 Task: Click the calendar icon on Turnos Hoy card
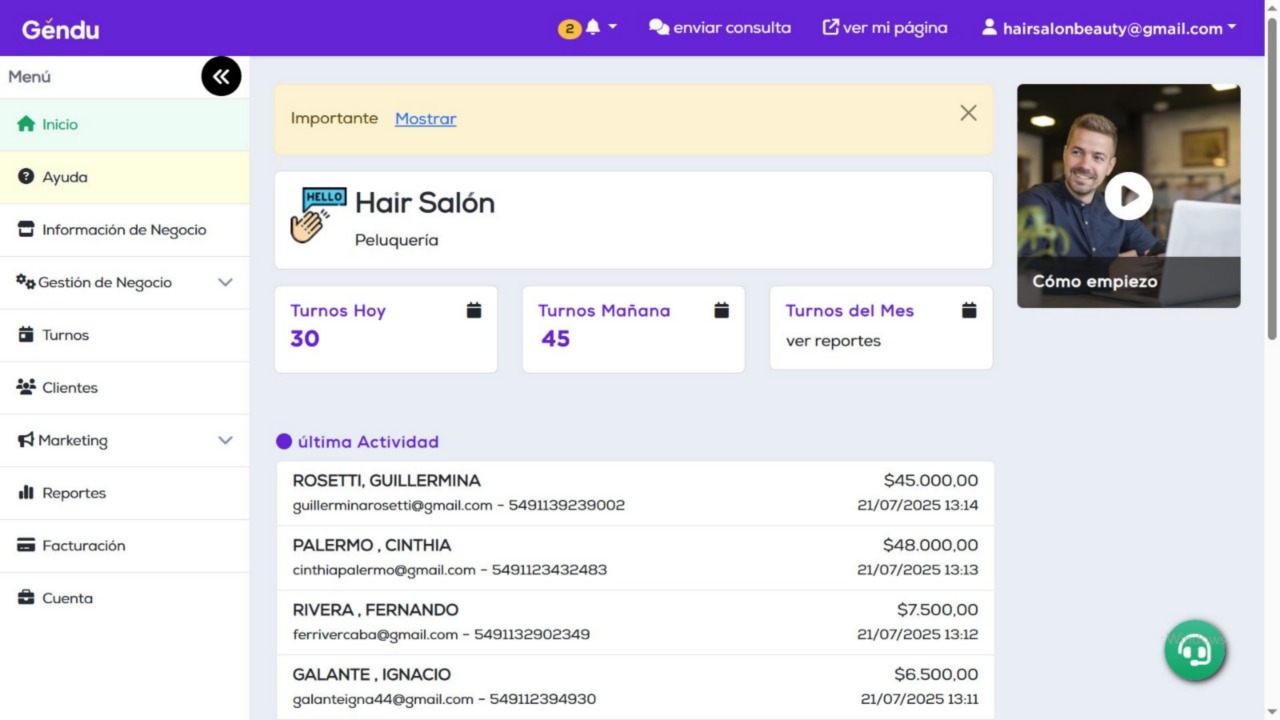(x=473, y=310)
